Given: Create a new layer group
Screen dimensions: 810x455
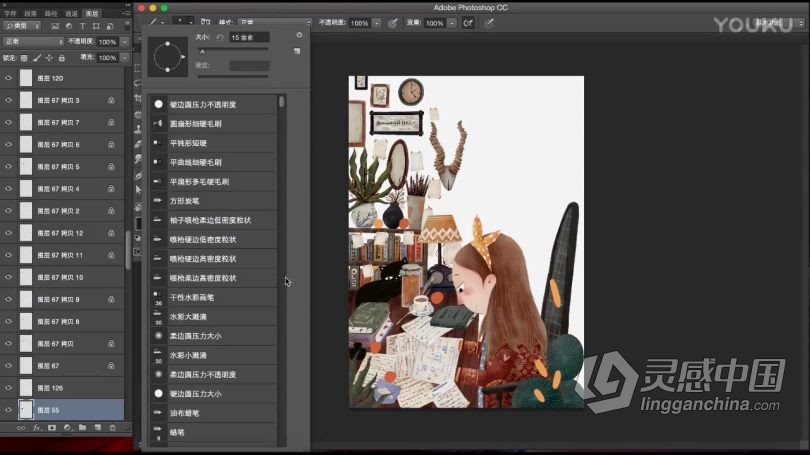Looking at the screenshot, I should click(x=82, y=428).
